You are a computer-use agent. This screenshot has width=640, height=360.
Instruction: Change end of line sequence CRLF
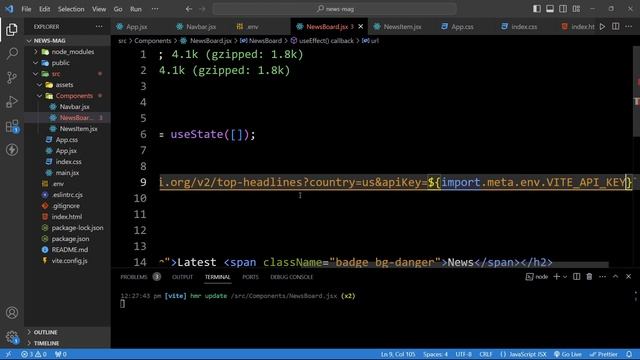click(x=486, y=354)
